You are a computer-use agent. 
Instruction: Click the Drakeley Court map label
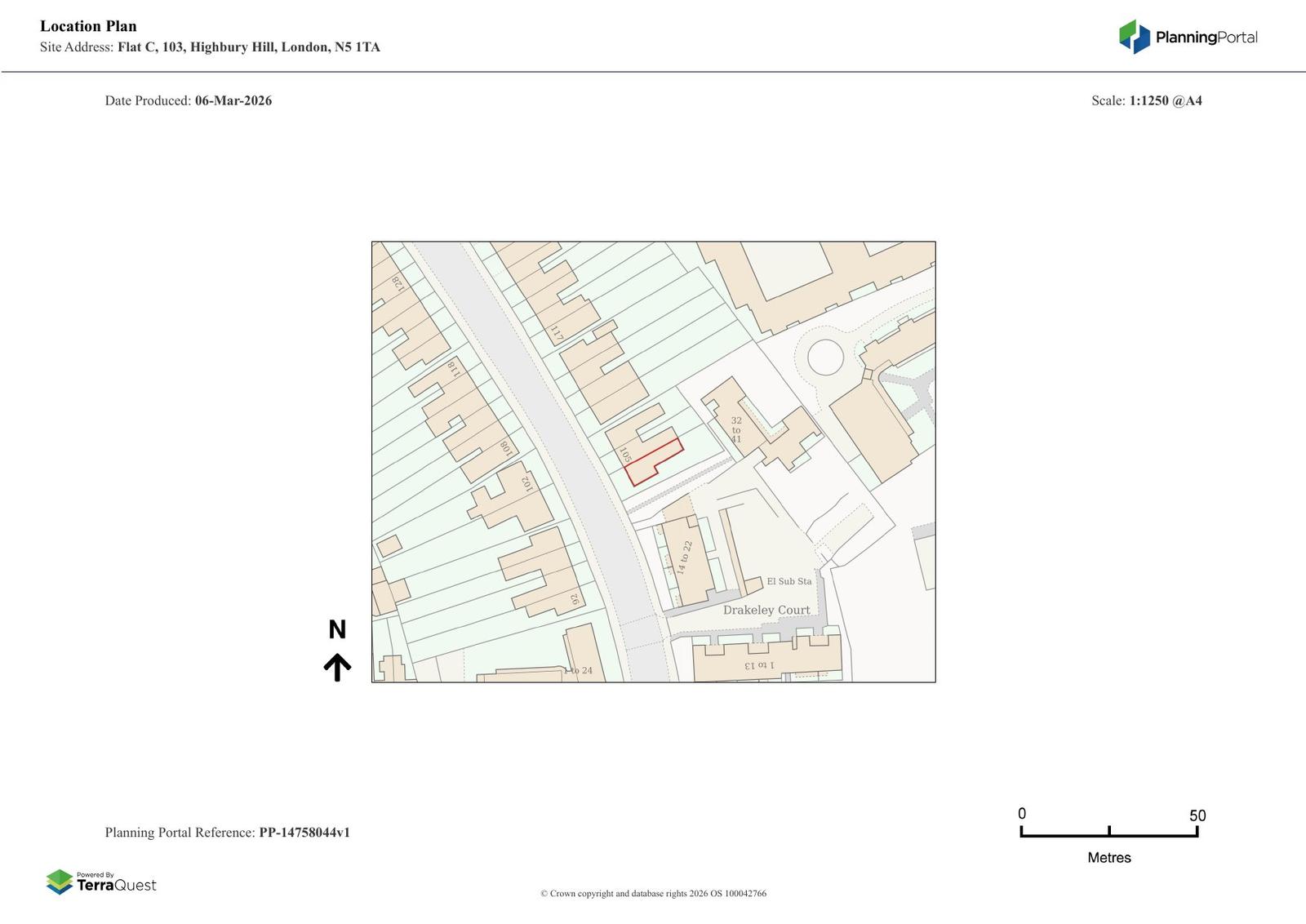(x=766, y=610)
